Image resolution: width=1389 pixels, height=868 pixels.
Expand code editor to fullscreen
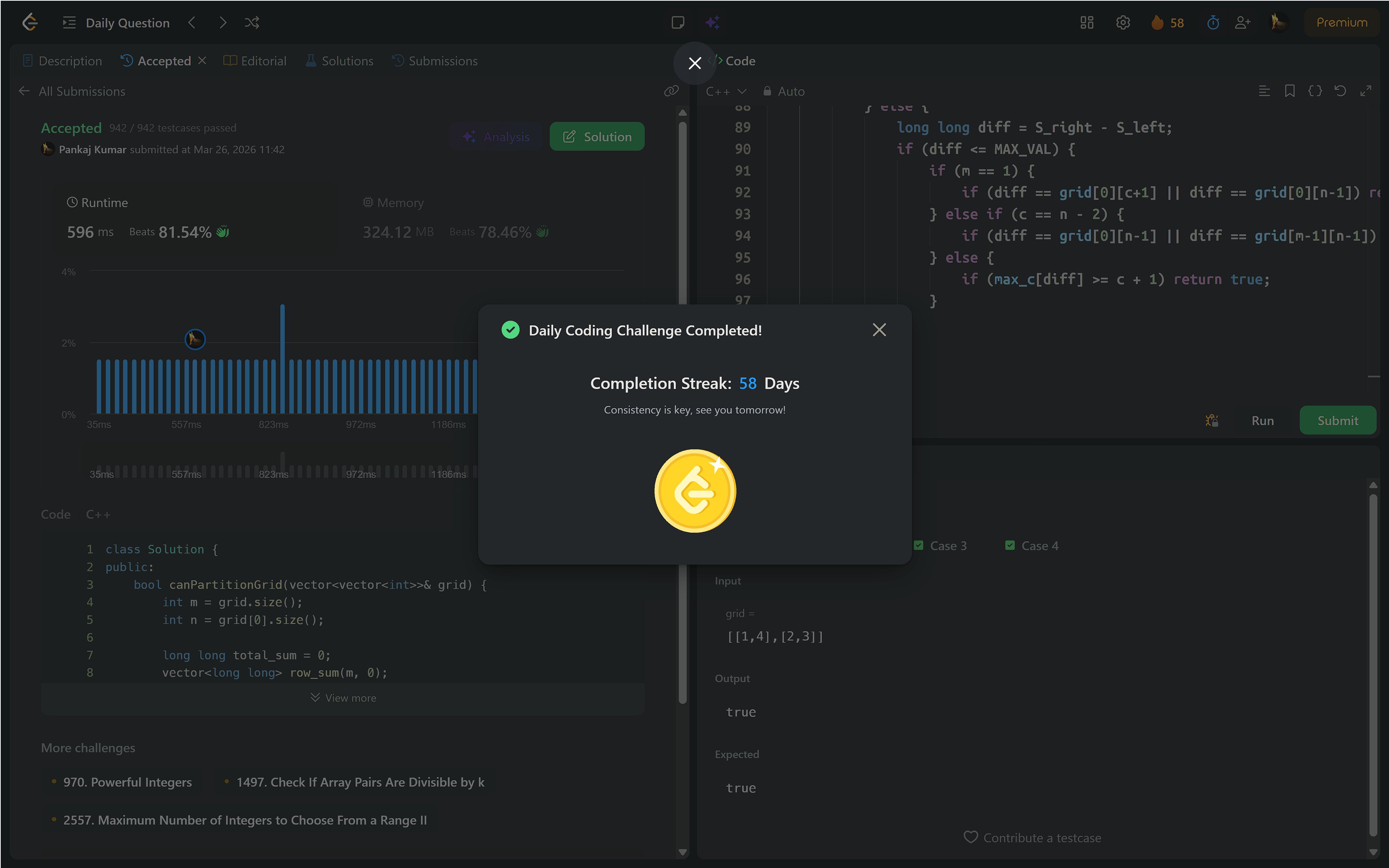click(x=1365, y=91)
